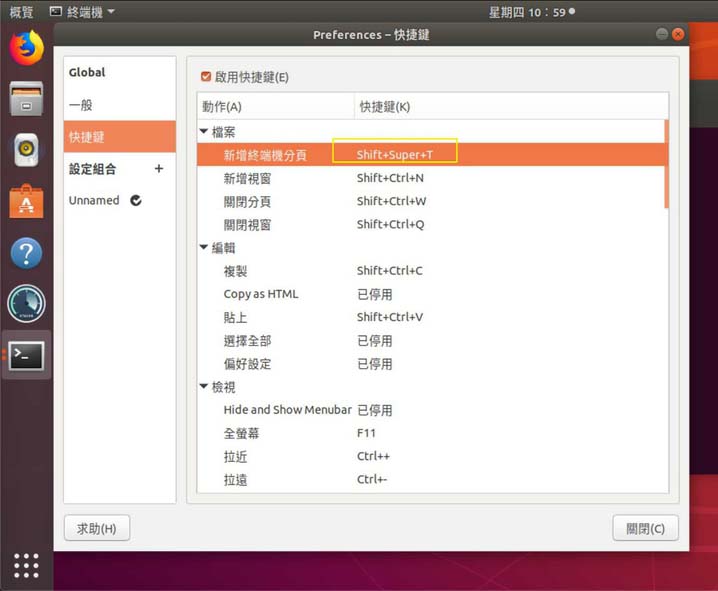Select the 貼上 row

click(433, 317)
